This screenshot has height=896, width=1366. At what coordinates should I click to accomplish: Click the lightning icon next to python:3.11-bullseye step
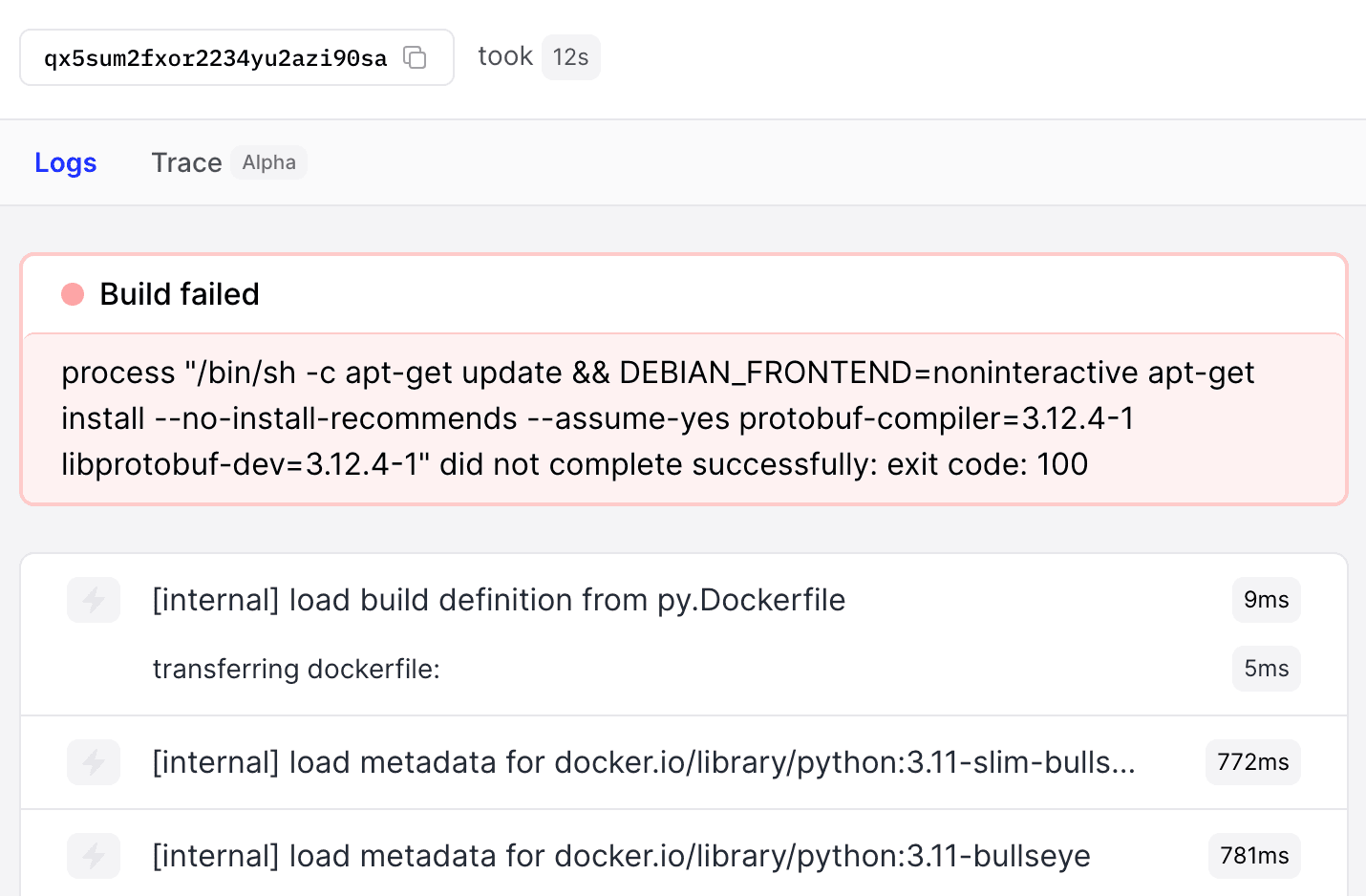point(93,856)
